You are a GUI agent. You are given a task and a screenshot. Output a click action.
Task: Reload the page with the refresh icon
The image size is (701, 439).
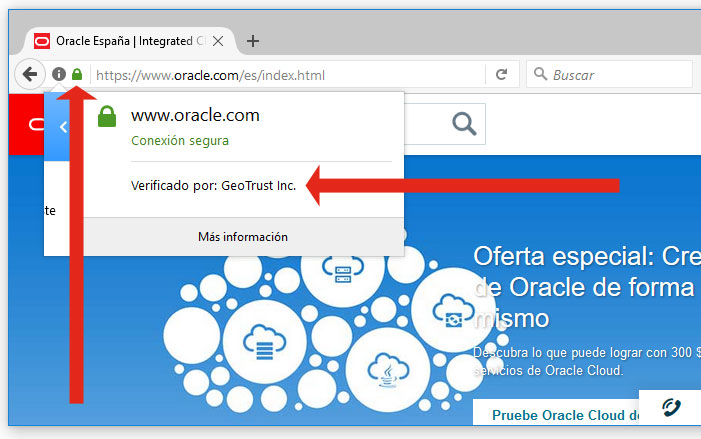click(x=502, y=74)
